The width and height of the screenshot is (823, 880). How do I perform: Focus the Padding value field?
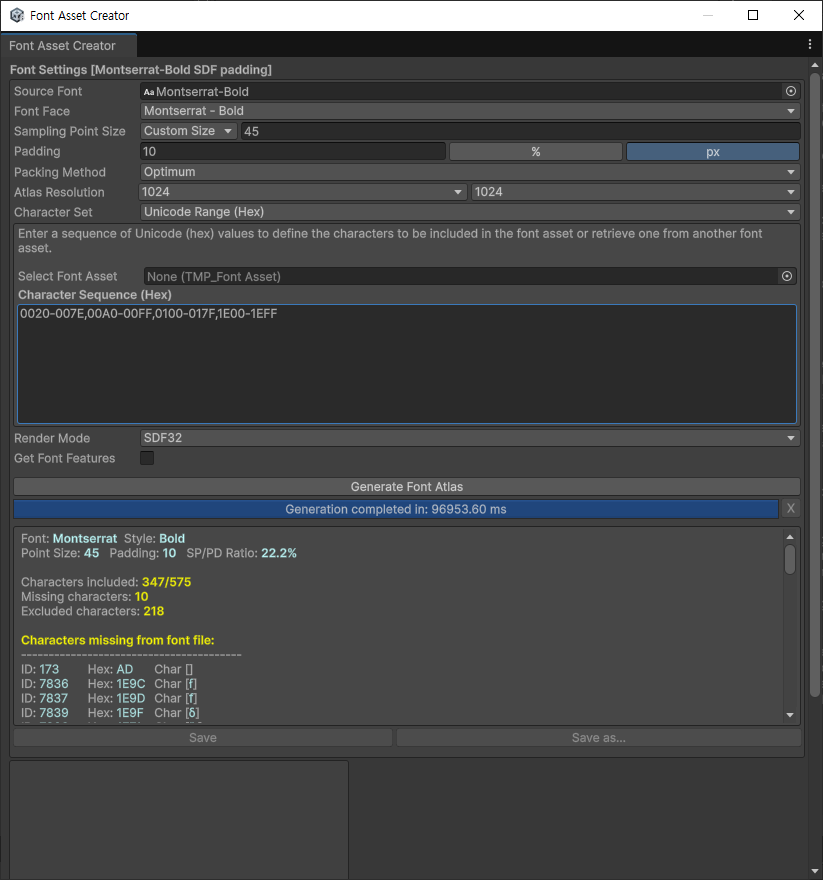tap(292, 152)
